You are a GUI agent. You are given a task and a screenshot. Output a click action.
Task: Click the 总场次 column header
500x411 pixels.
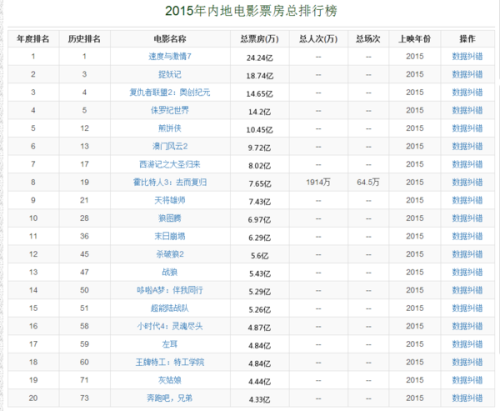tap(368, 39)
